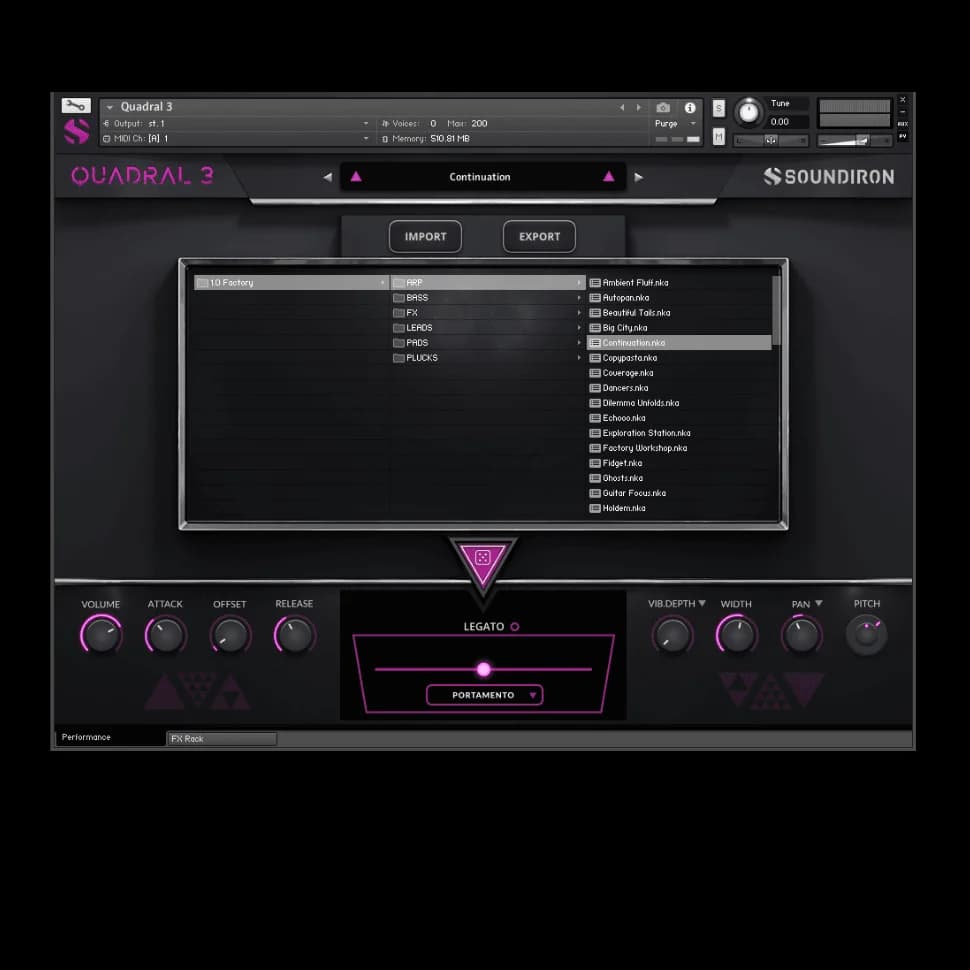This screenshot has height=970, width=970.
Task: Adjust the Portamento slider handle
Action: (484, 669)
